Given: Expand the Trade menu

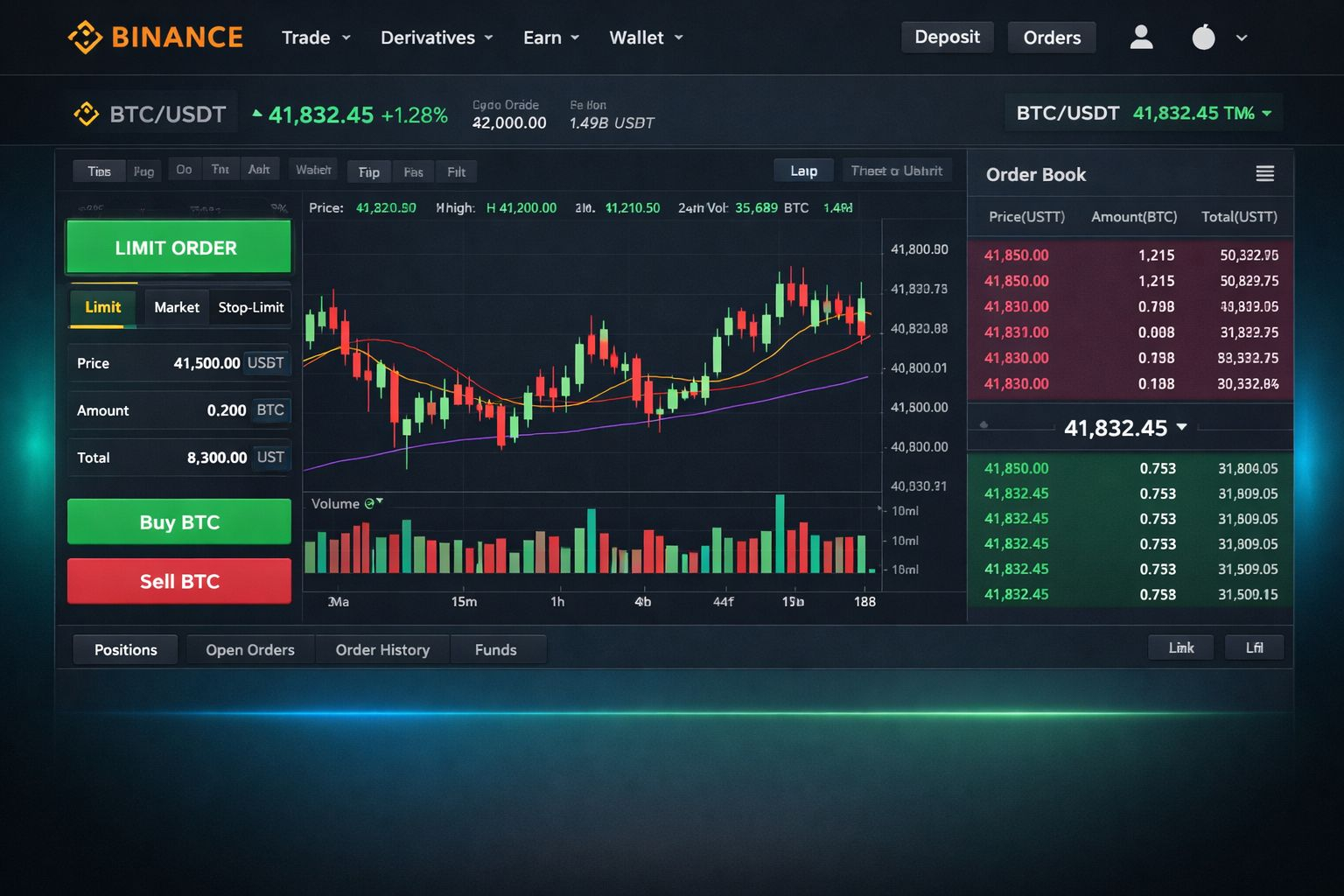Looking at the screenshot, I should point(316,38).
